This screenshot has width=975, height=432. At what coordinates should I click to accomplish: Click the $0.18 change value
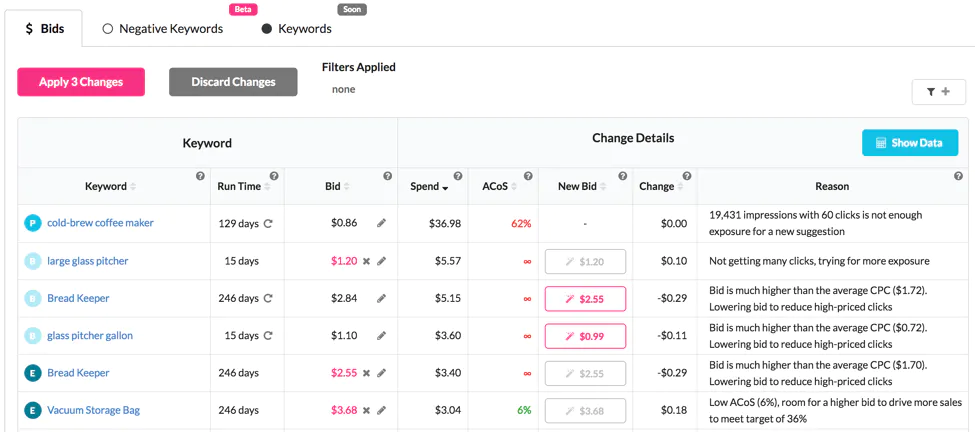674,410
